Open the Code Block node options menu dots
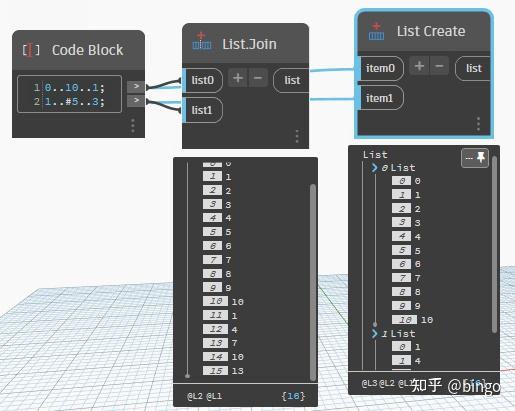515x411 pixels. [x=133, y=126]
